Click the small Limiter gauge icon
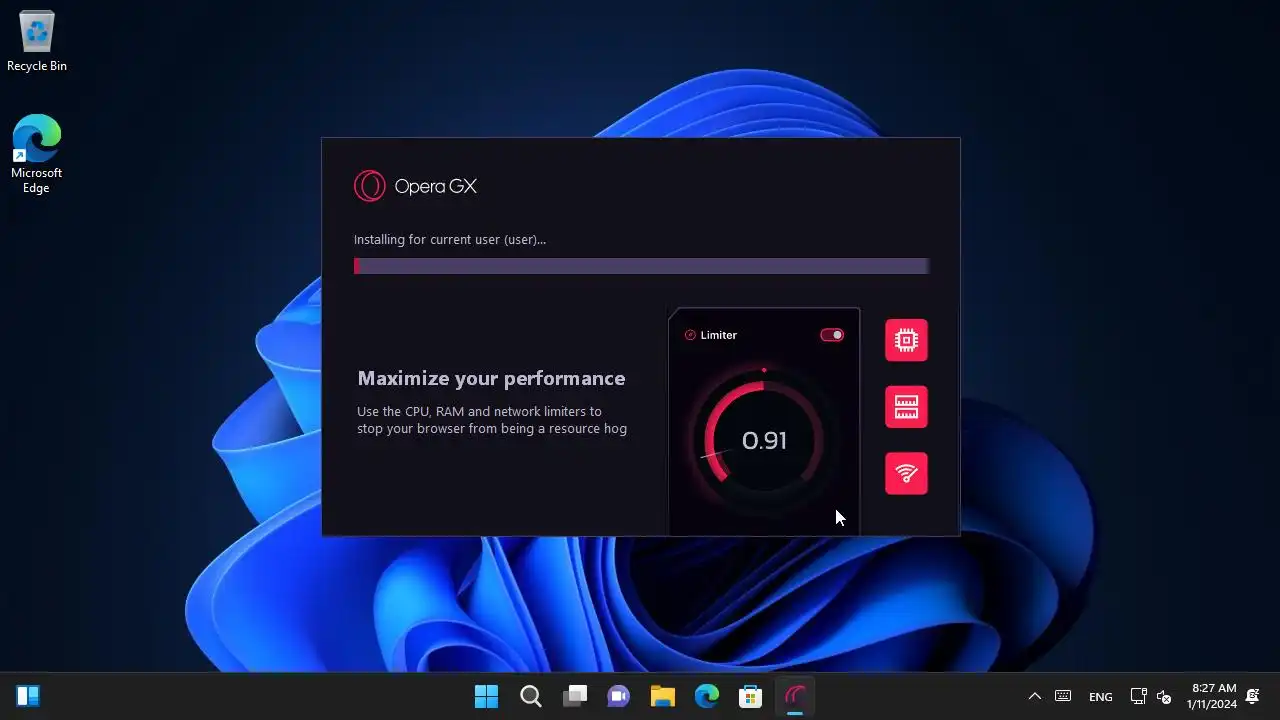The image size is (1280, 720). pyautogui.click(x=690, y=335)
